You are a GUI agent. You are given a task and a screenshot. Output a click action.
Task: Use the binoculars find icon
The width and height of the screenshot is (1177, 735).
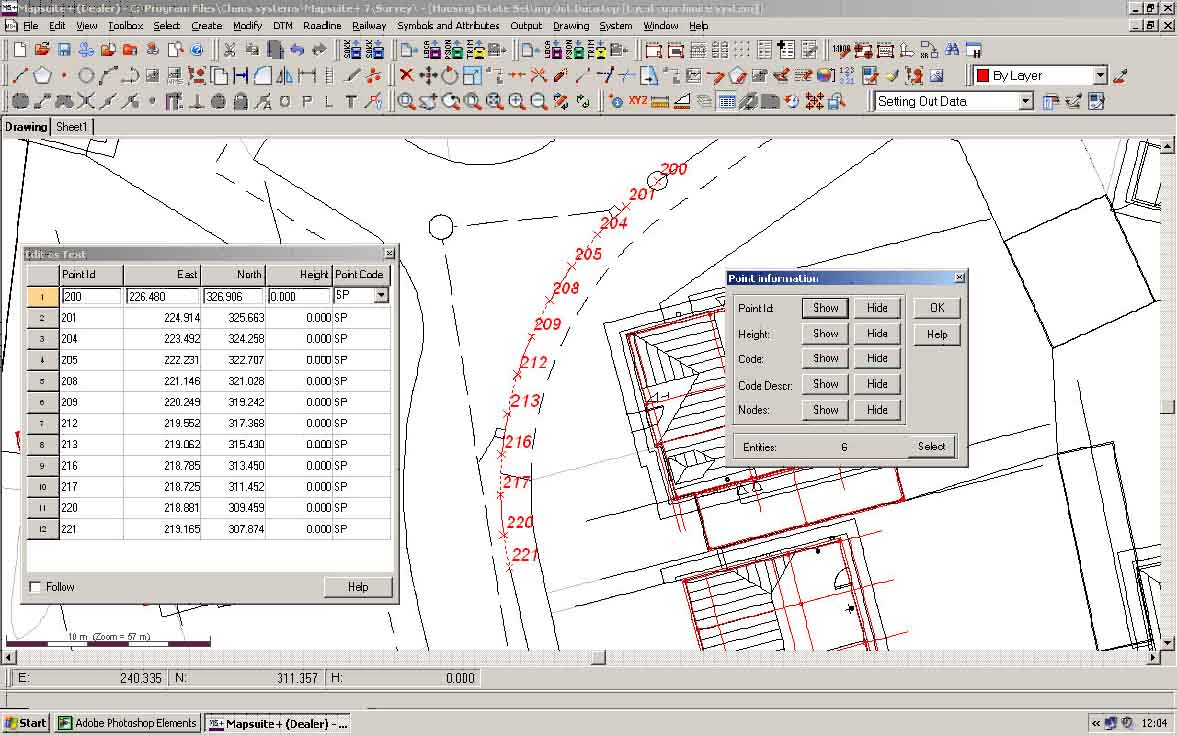click(x=952, y=47)
